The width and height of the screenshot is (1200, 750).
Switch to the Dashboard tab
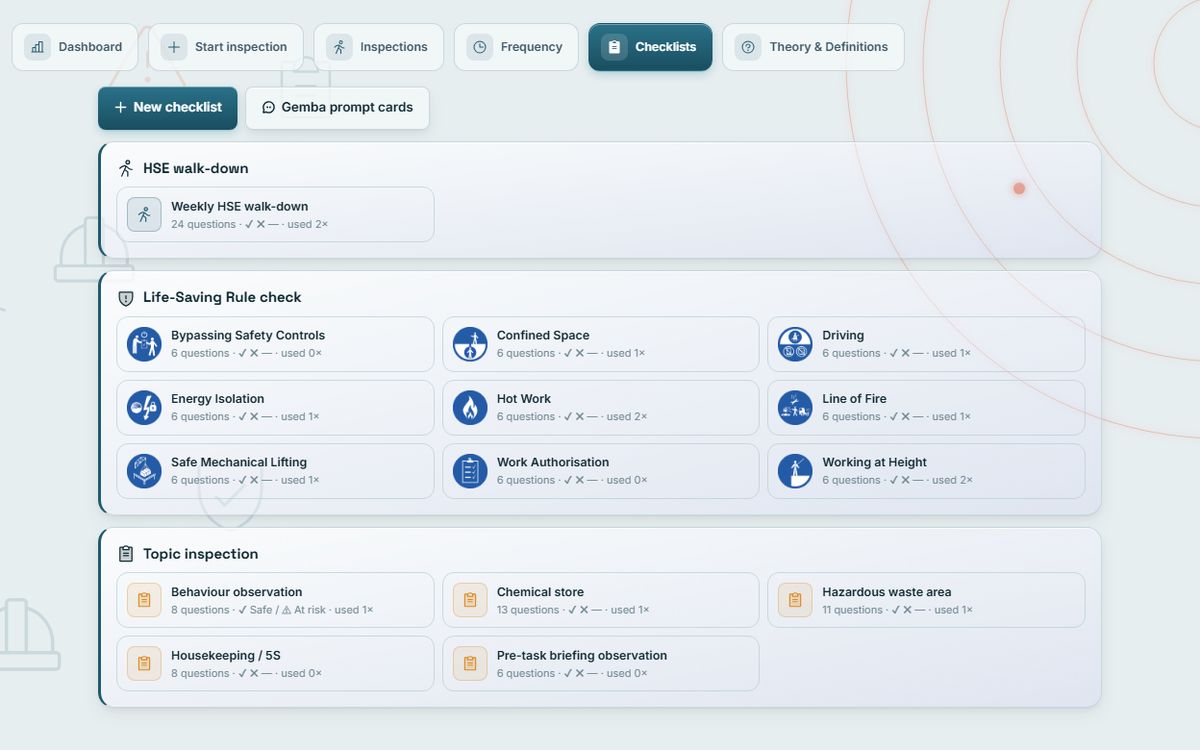tap(75, 47)
